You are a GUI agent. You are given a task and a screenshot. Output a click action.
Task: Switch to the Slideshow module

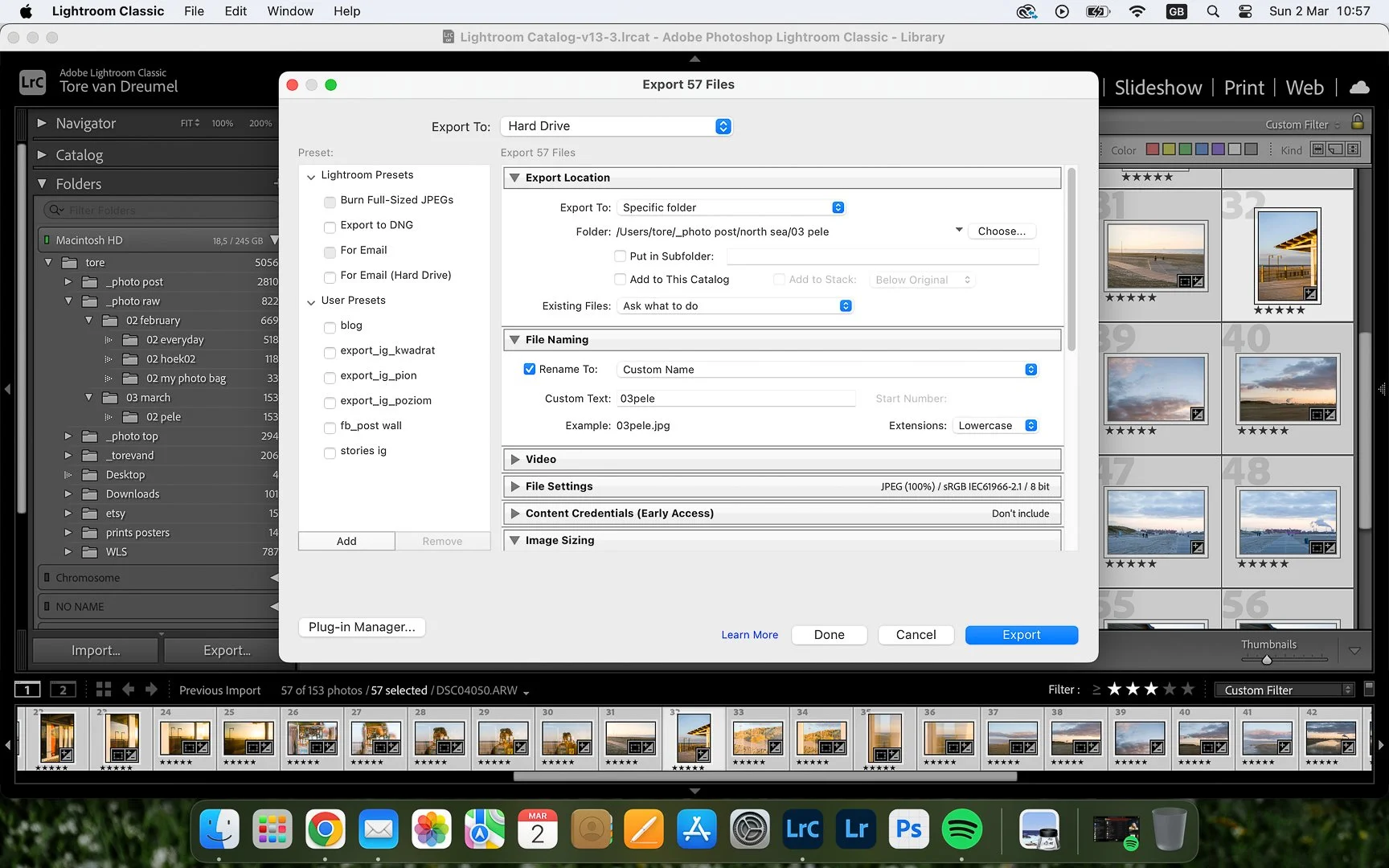(x=1157, y=88)
